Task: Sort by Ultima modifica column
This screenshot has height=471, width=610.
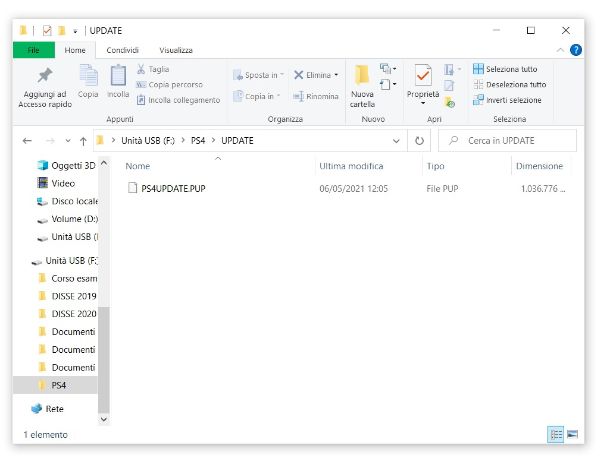Action: (x=351, y=166)
